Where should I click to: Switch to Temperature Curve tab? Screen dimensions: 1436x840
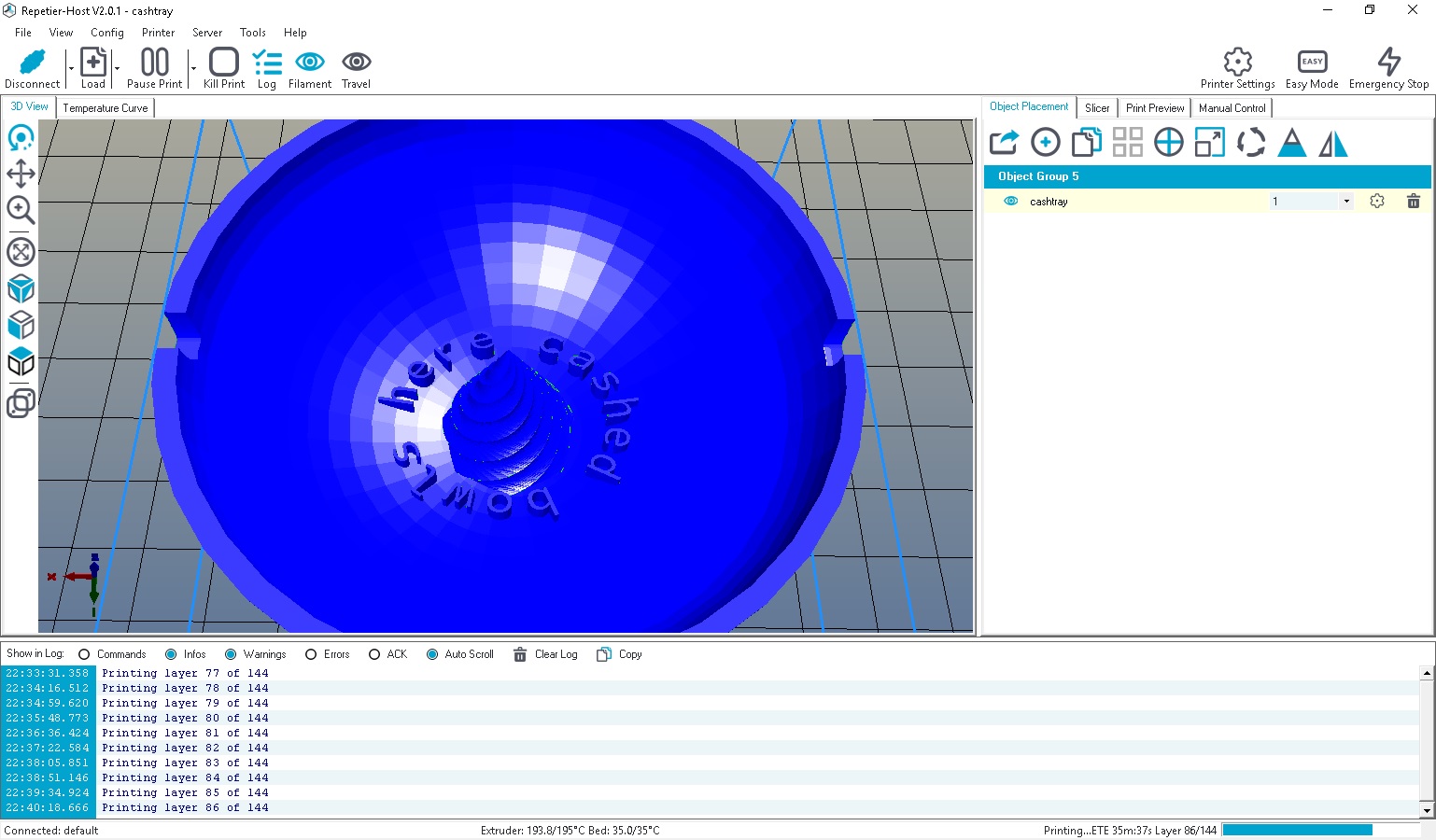(x=106, y=108)
